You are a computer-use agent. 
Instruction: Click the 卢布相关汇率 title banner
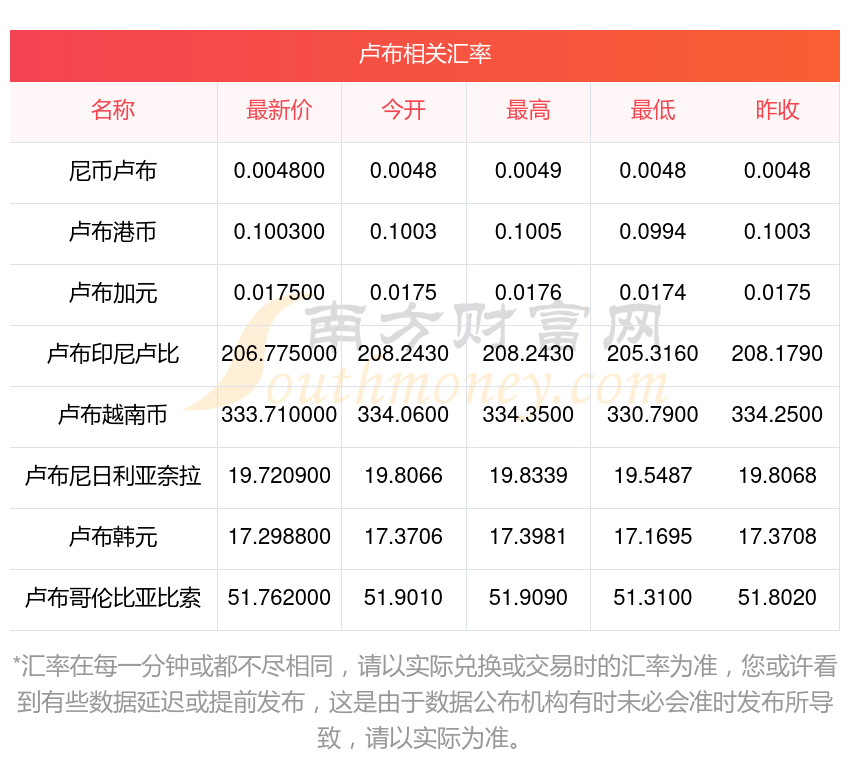point(424,55)
